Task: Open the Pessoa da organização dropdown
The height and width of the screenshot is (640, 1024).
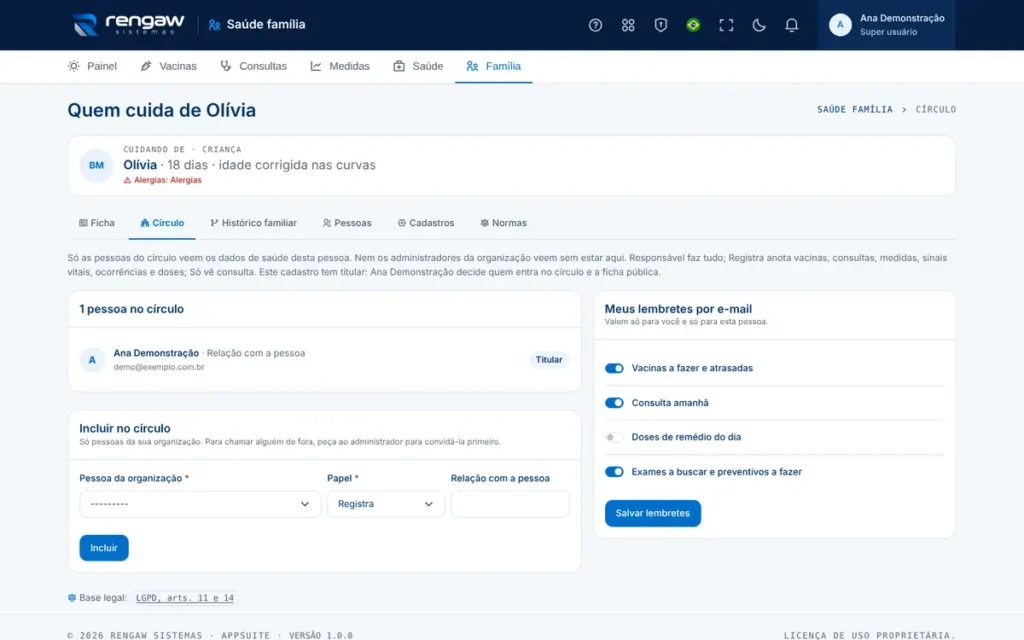Action: point(200,504)
